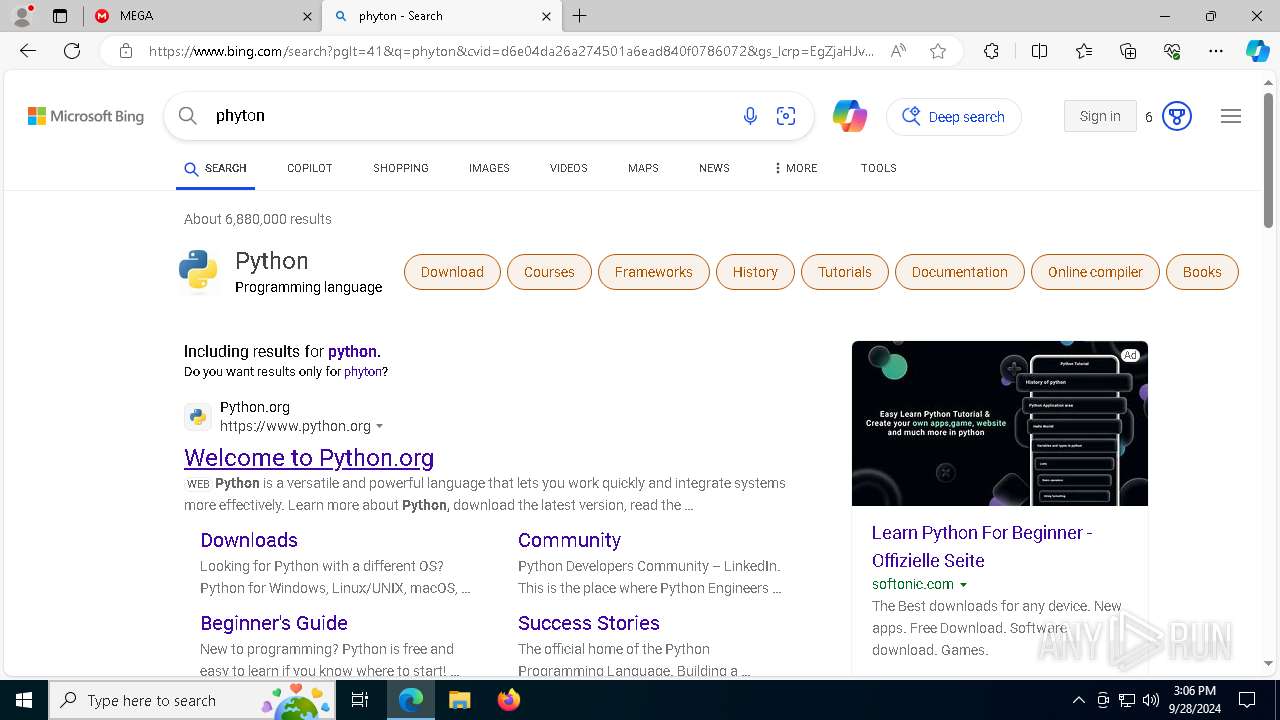View site information lock icon

(x=125, y=51)
